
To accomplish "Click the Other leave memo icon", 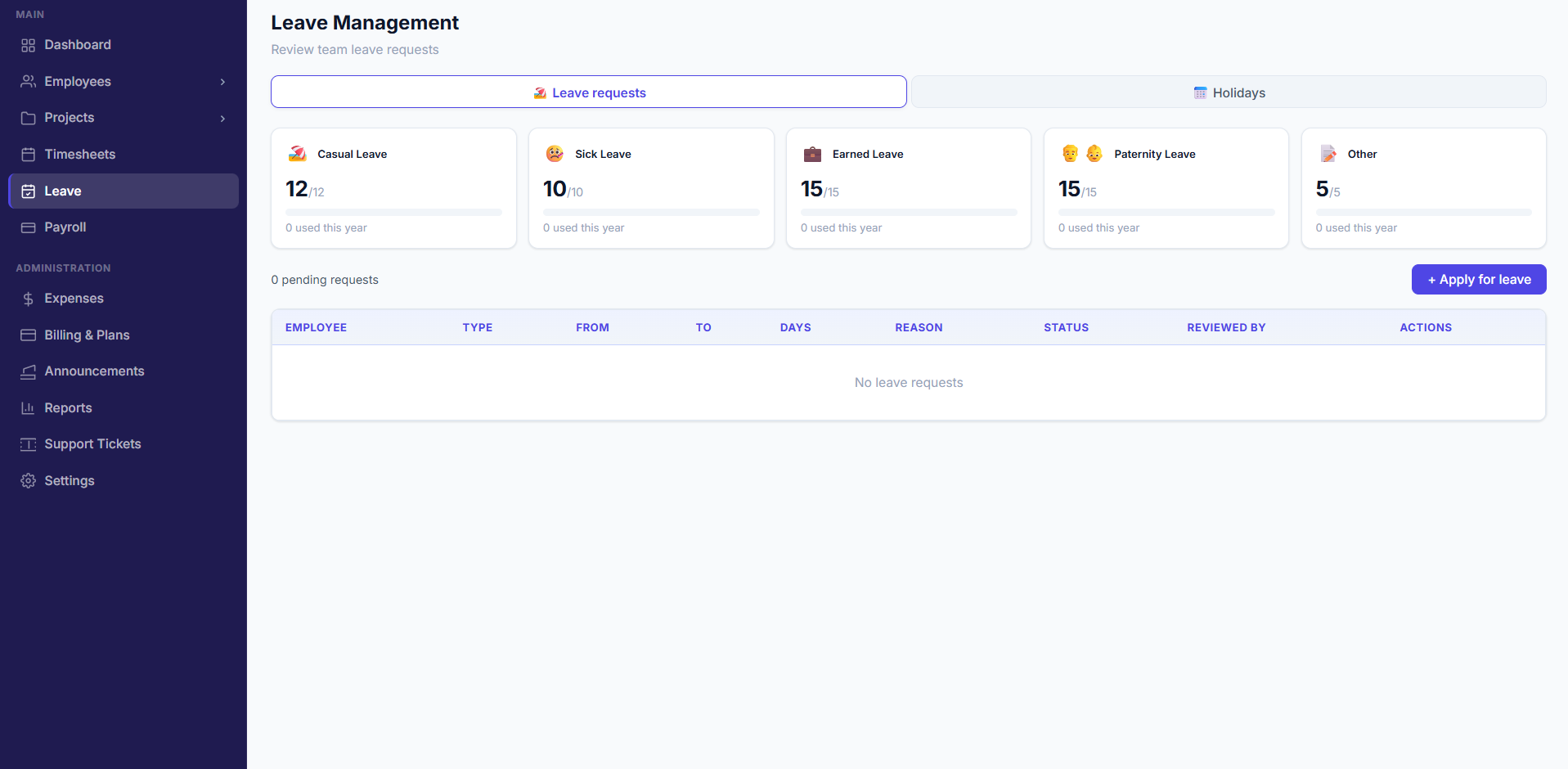I will coord(1328,154).
